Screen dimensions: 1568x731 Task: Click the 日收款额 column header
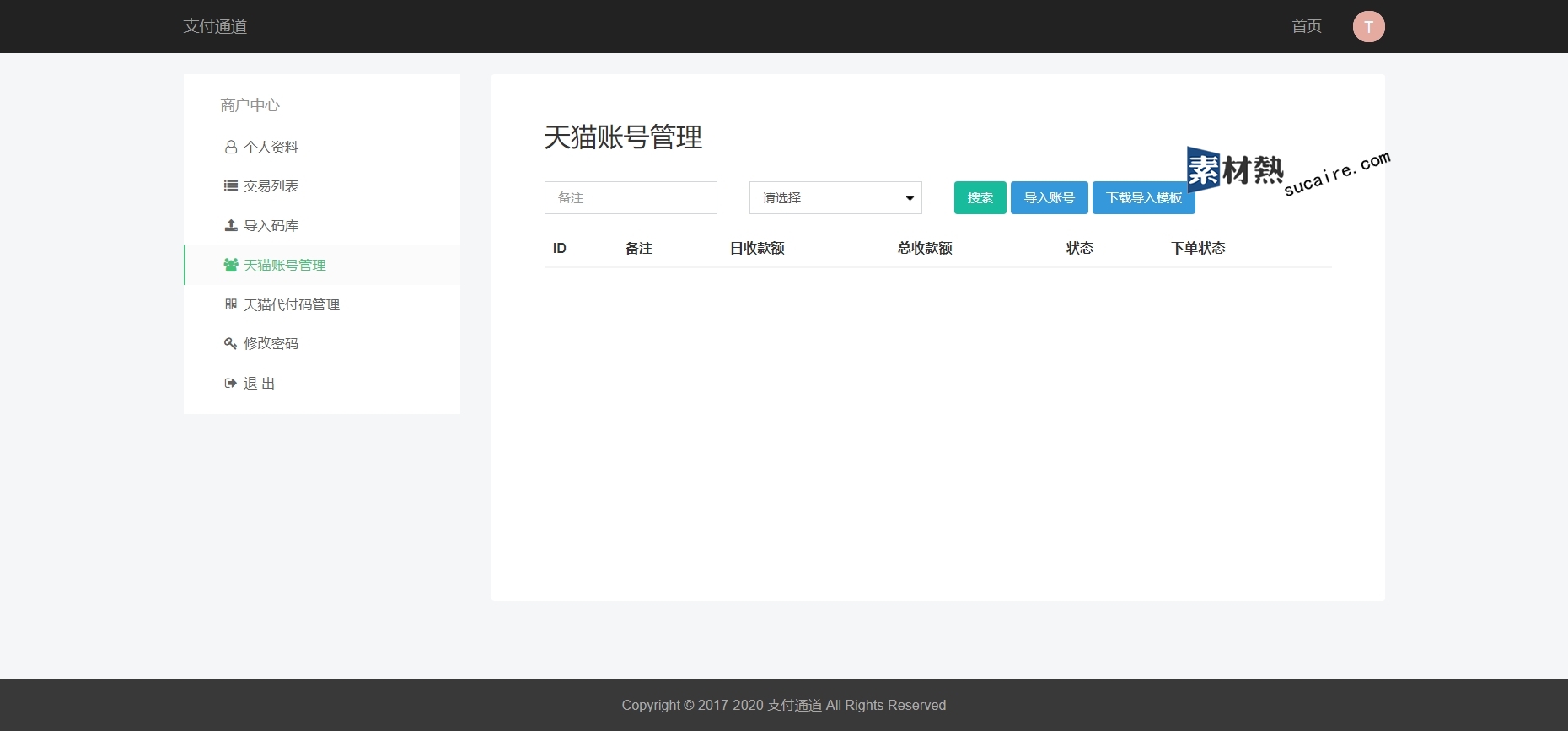tap(757, 248)
